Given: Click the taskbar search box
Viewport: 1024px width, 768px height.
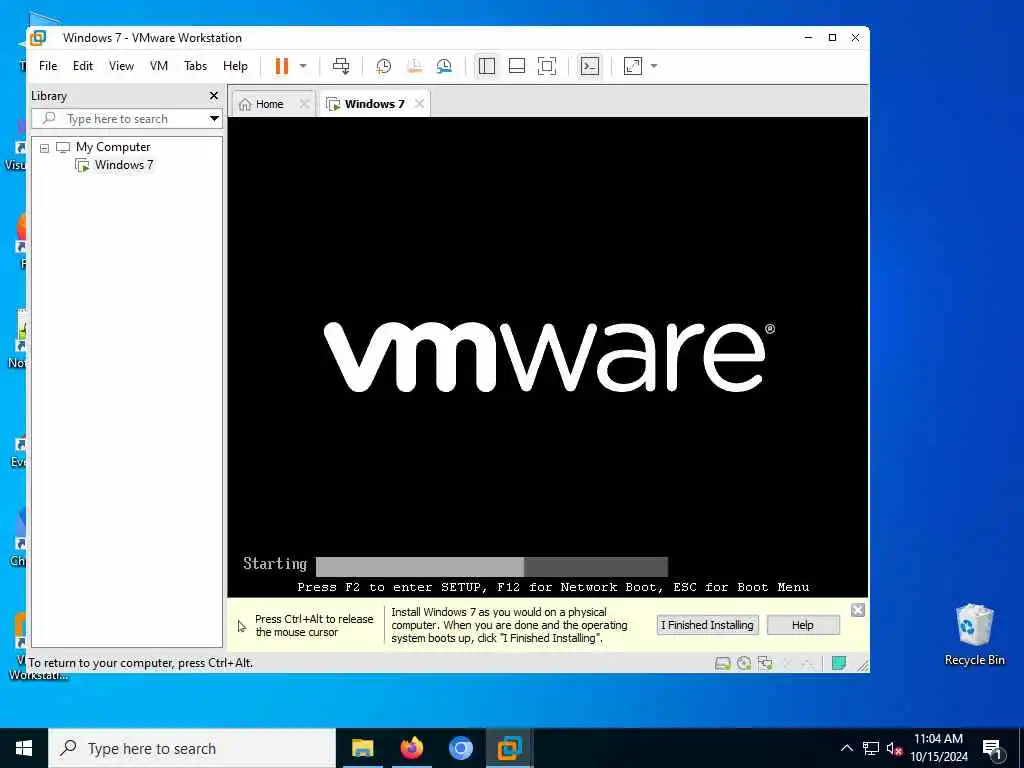Looking at the screenshot, I should click(x=192, y=748).
